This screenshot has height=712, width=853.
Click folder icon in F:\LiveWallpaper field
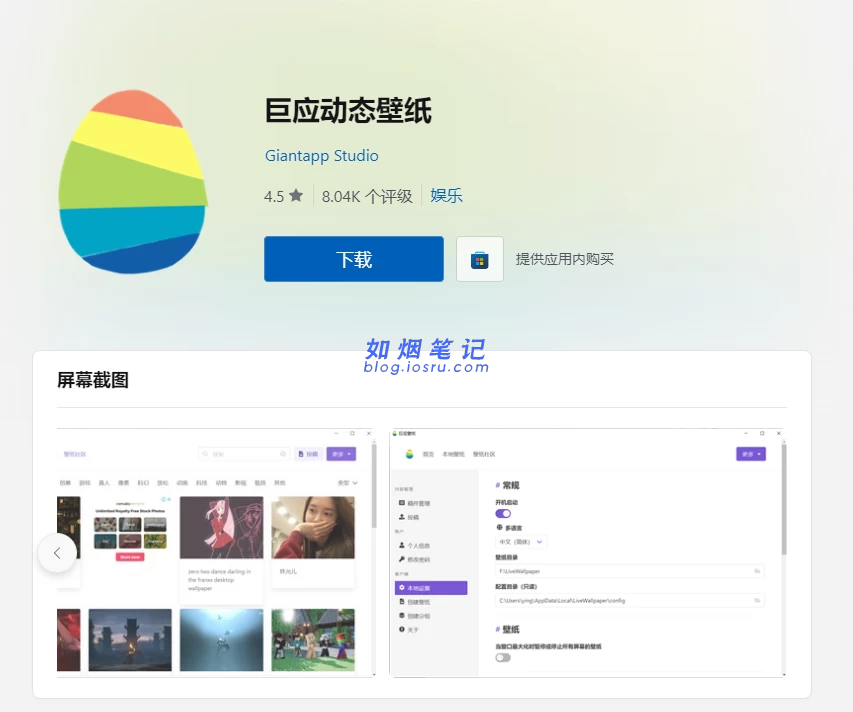(757, 571)
